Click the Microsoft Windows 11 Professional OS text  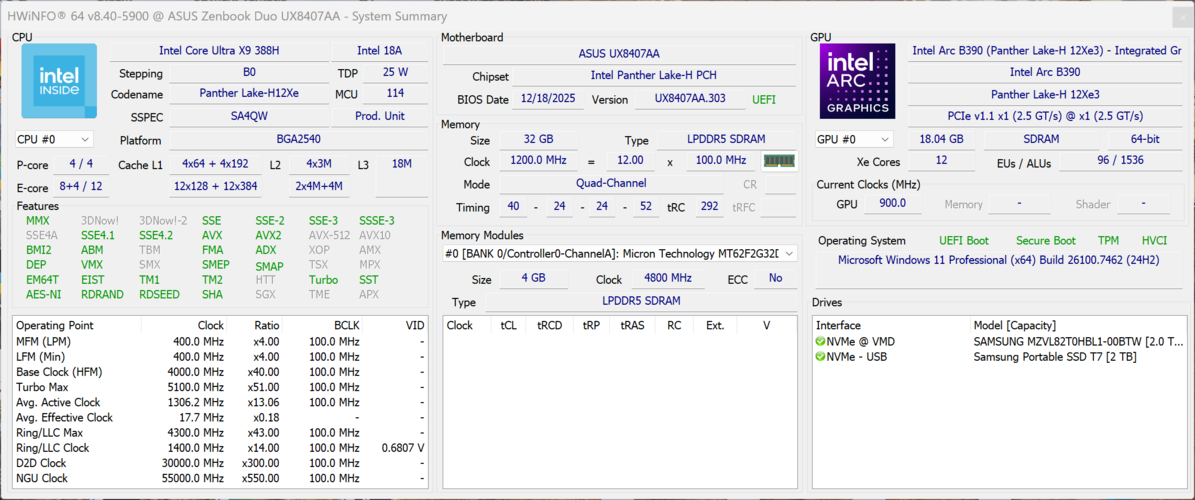[998, 260]
